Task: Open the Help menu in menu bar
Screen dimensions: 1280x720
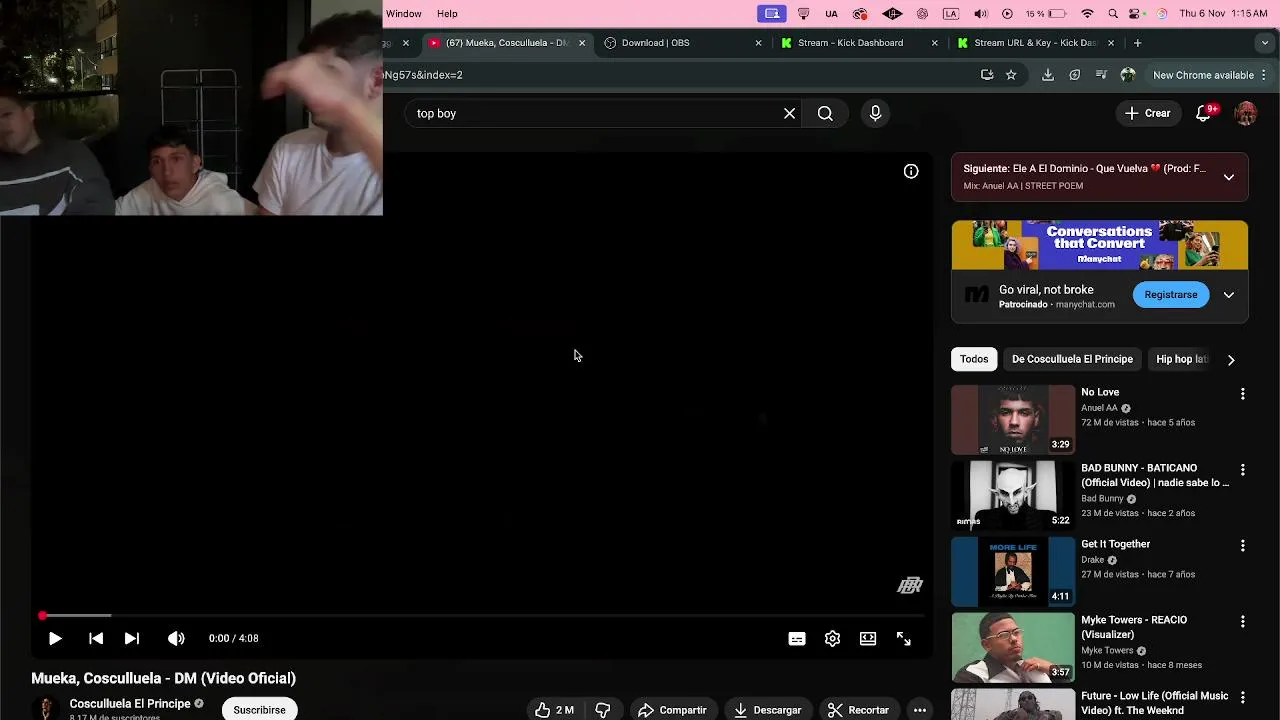Action: click(447, 14)
